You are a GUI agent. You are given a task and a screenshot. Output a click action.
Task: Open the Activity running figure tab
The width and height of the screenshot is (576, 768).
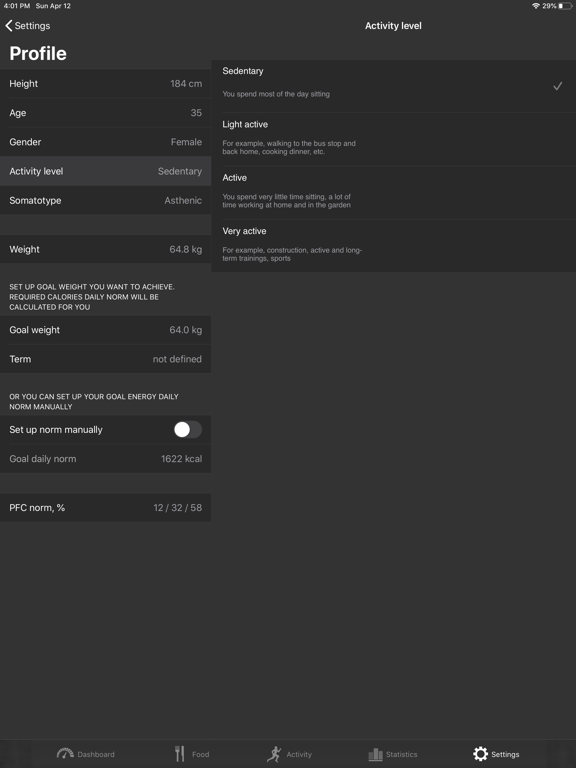coord(289,754)
